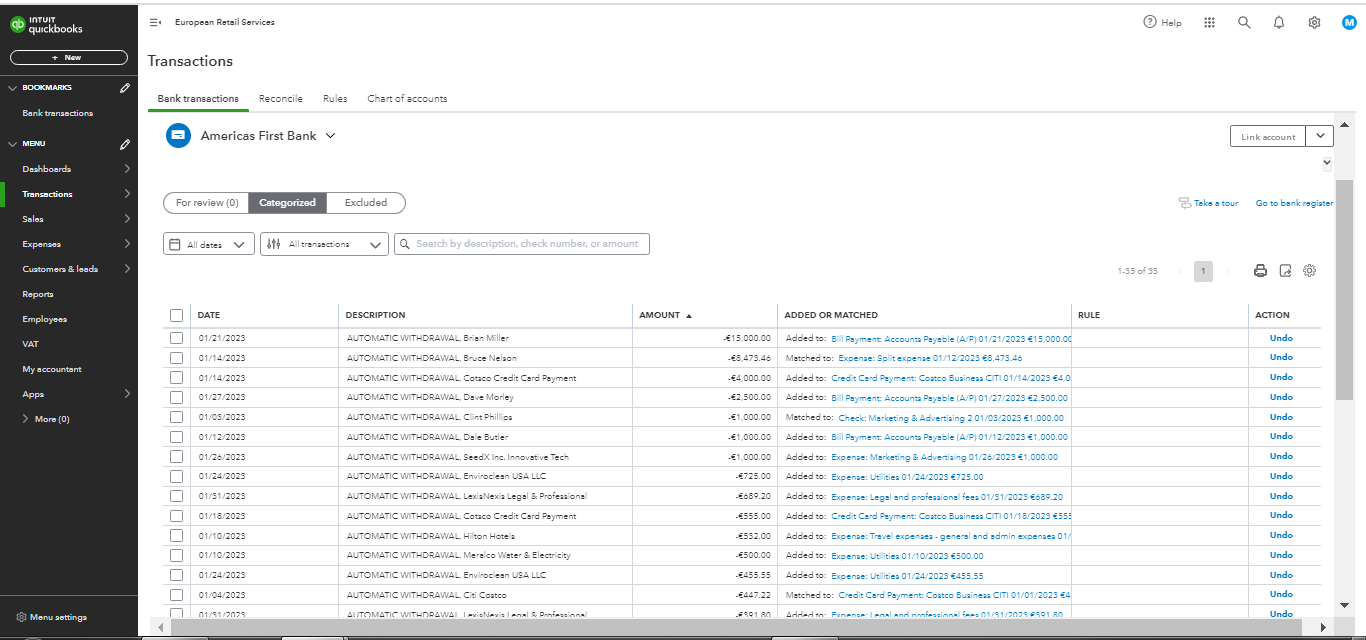Export the transactions list

pos(1285,271)
